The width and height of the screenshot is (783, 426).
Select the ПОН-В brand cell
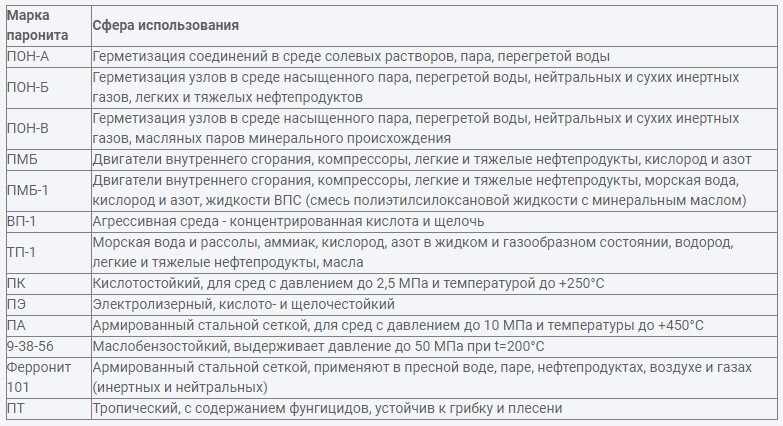pos(48,128)
